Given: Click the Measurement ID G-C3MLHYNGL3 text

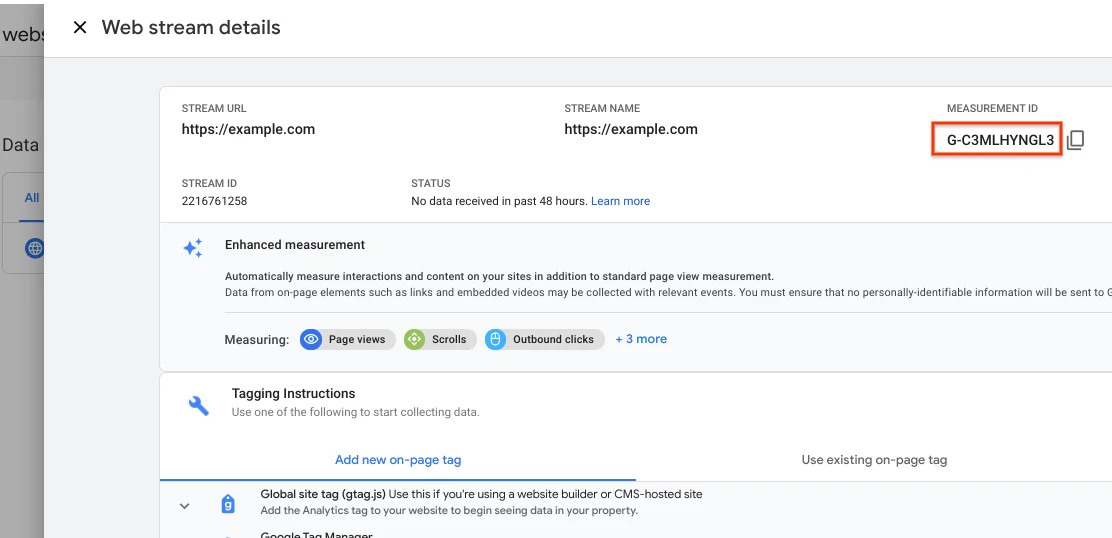Looking at the screenshot, I should [1000, 141].
